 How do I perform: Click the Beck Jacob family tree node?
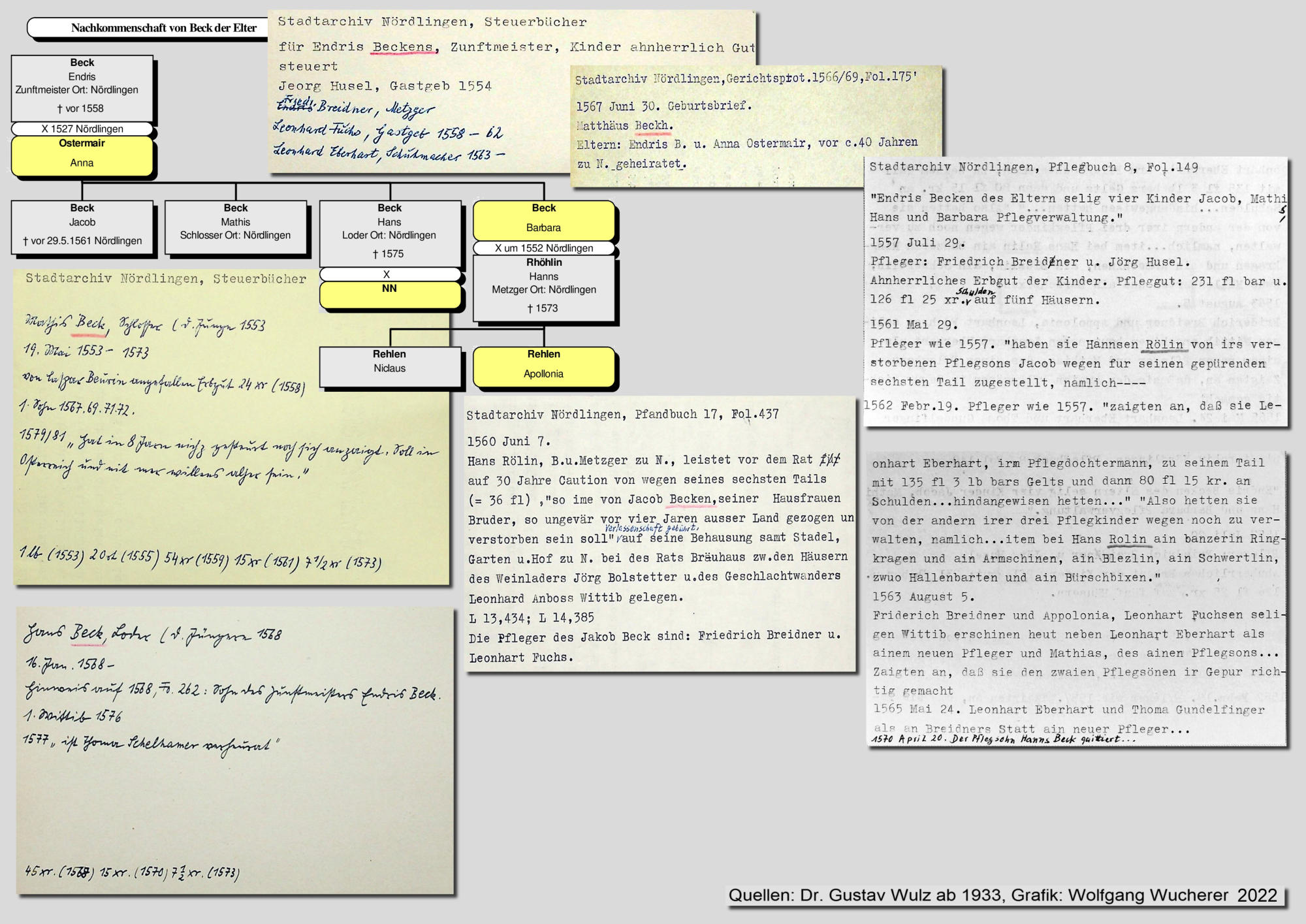(x=82, y=226)
